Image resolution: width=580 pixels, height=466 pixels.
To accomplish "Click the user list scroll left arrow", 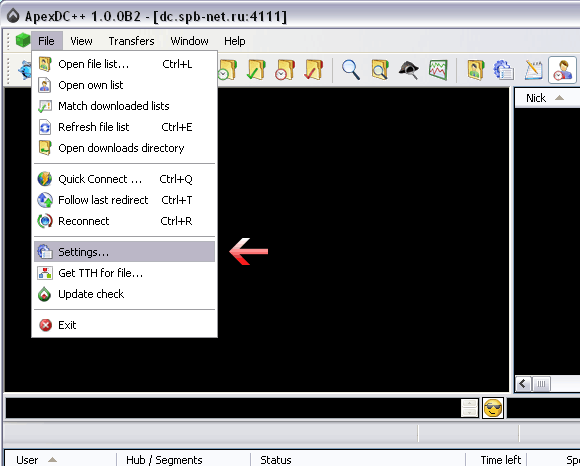I will (x=523, y=384).
